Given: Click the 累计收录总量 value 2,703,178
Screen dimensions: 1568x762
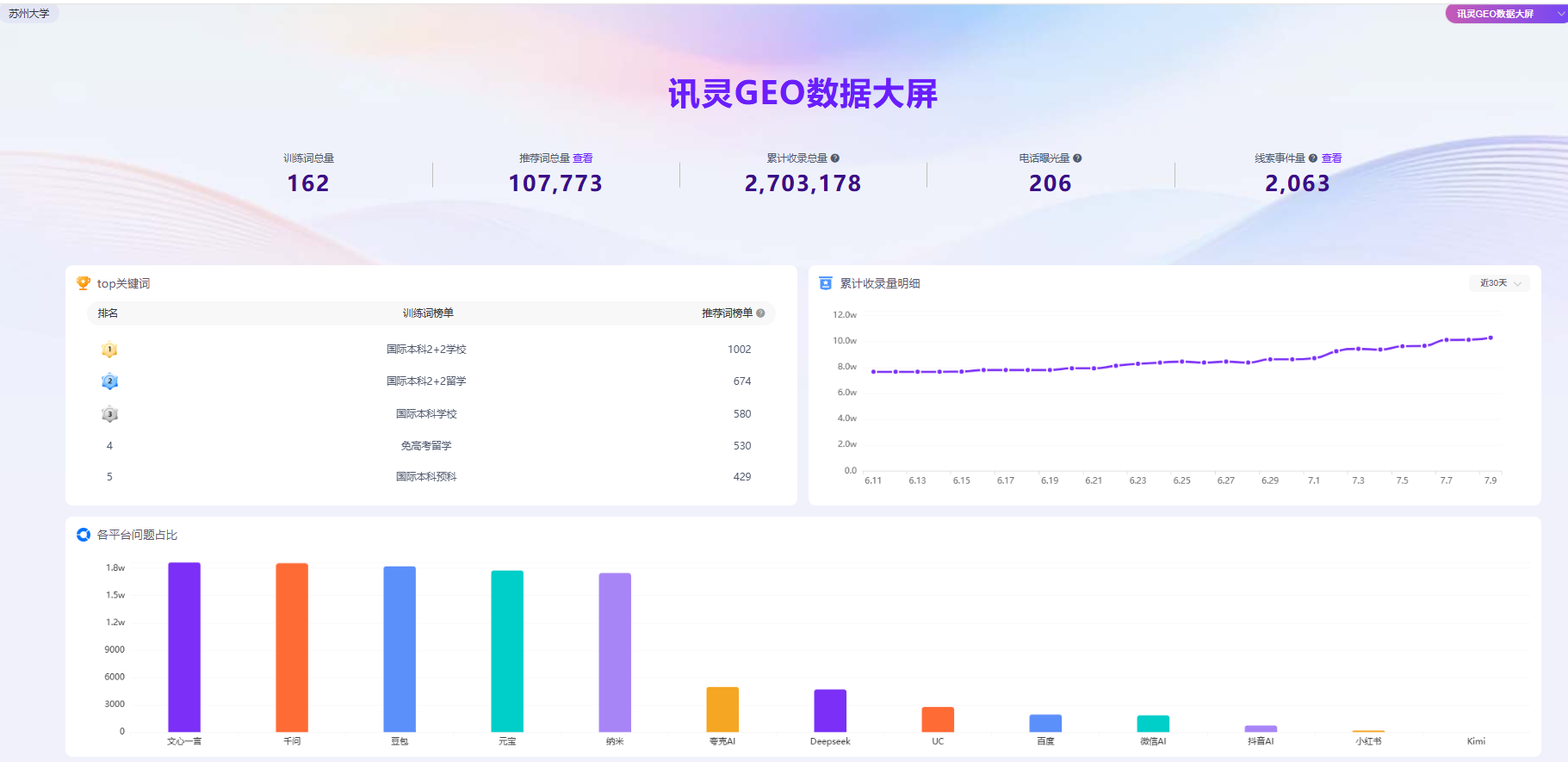Looking at the screenshot, I should pyautogui.click(x=803, y=183).
